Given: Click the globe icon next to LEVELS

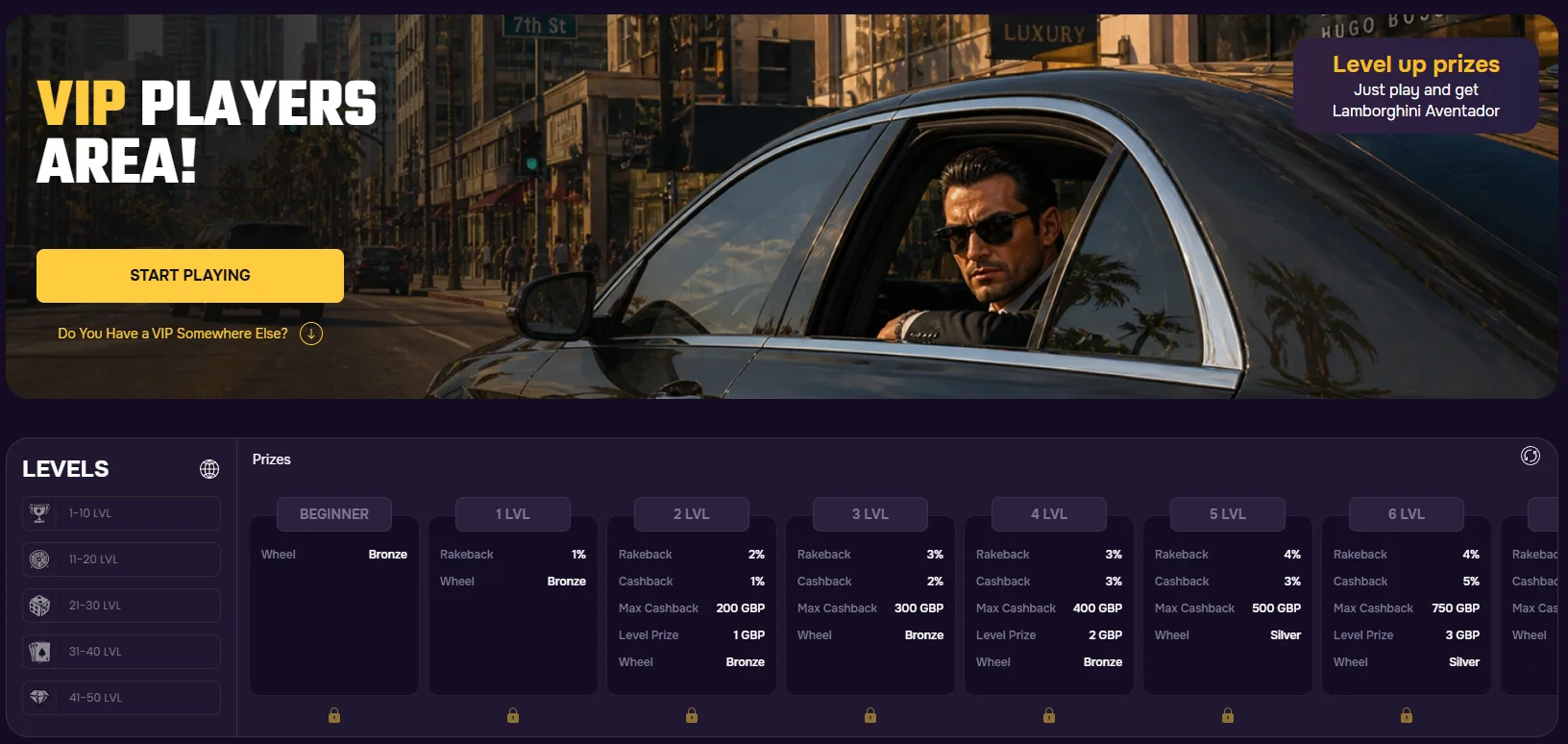Looking at the screenshot, I should pyautogui.click(x=209, y=469).
